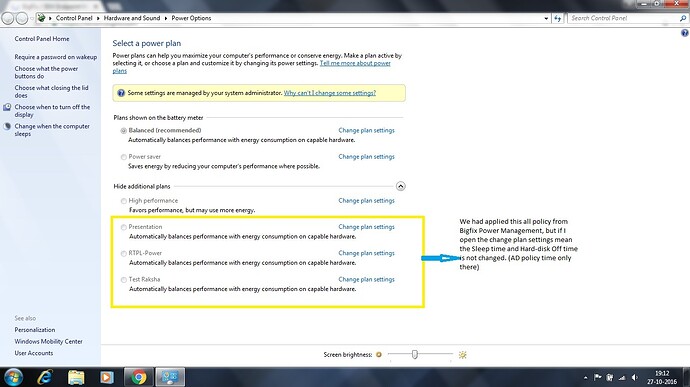Open the blue Help question mark icon
690x387 pixels.
pyautogui.click(x=685, y=33)
